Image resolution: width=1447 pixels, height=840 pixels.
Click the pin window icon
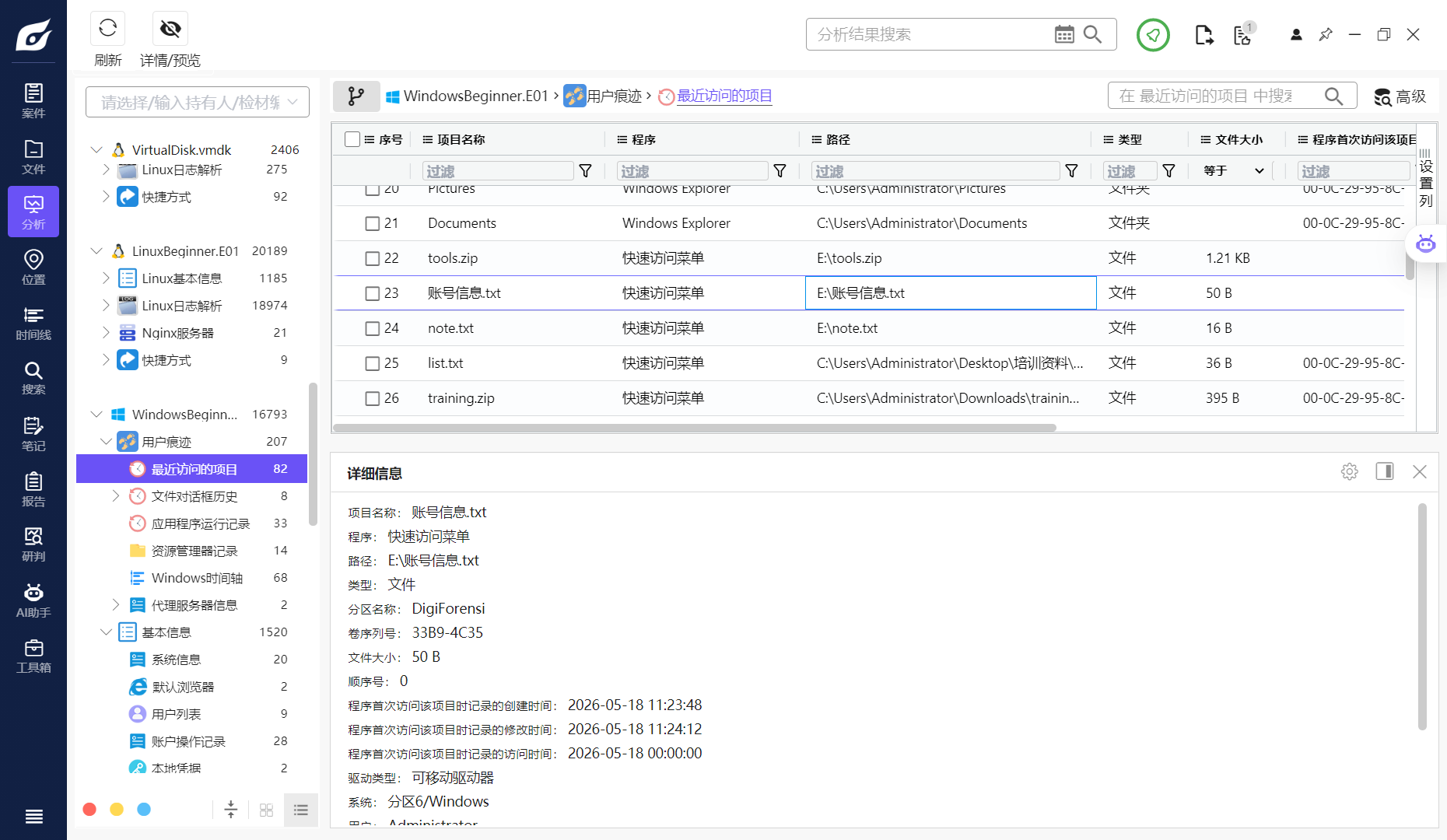[1326, 34]
